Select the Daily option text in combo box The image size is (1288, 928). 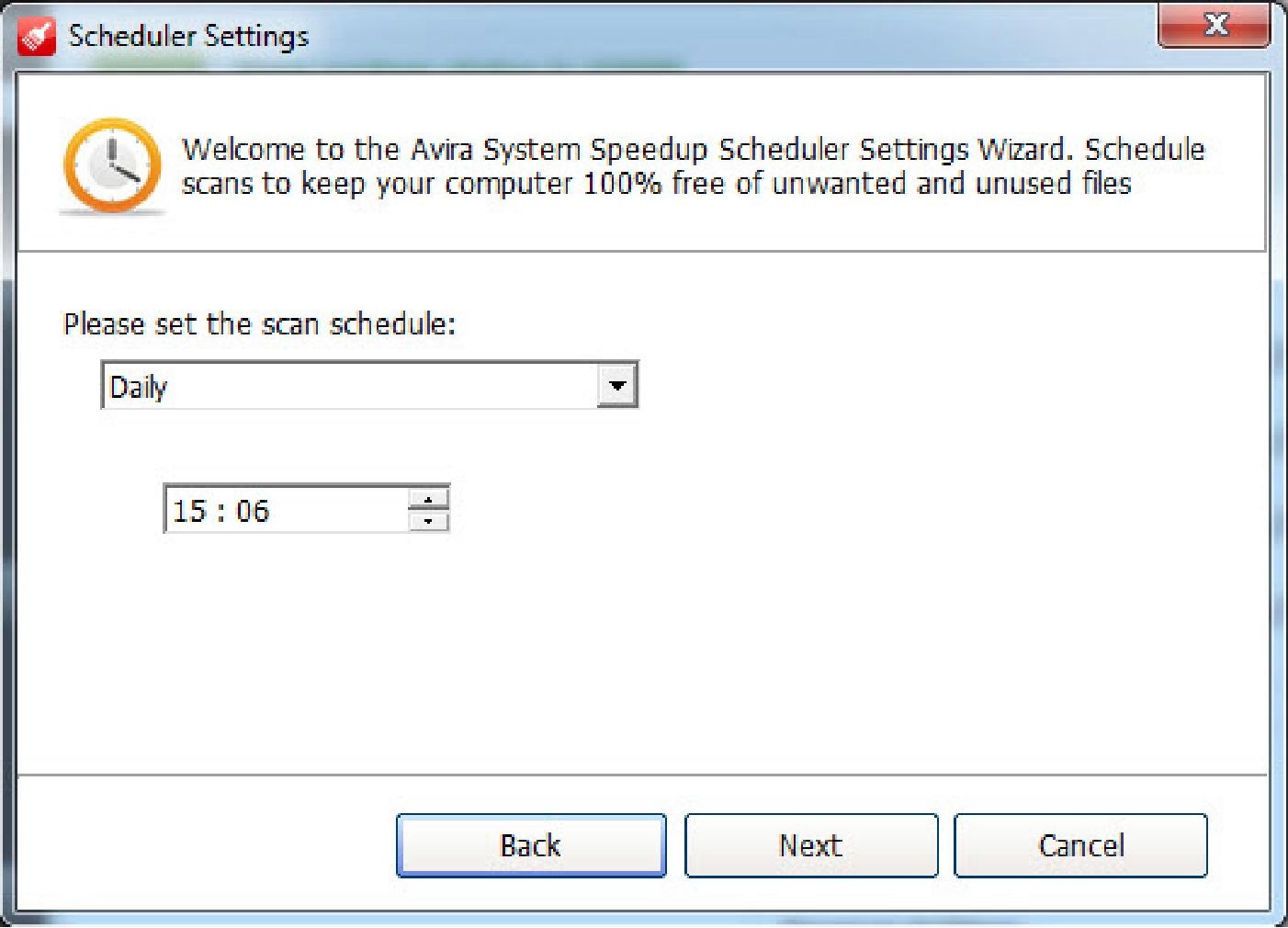coord(138,387)
